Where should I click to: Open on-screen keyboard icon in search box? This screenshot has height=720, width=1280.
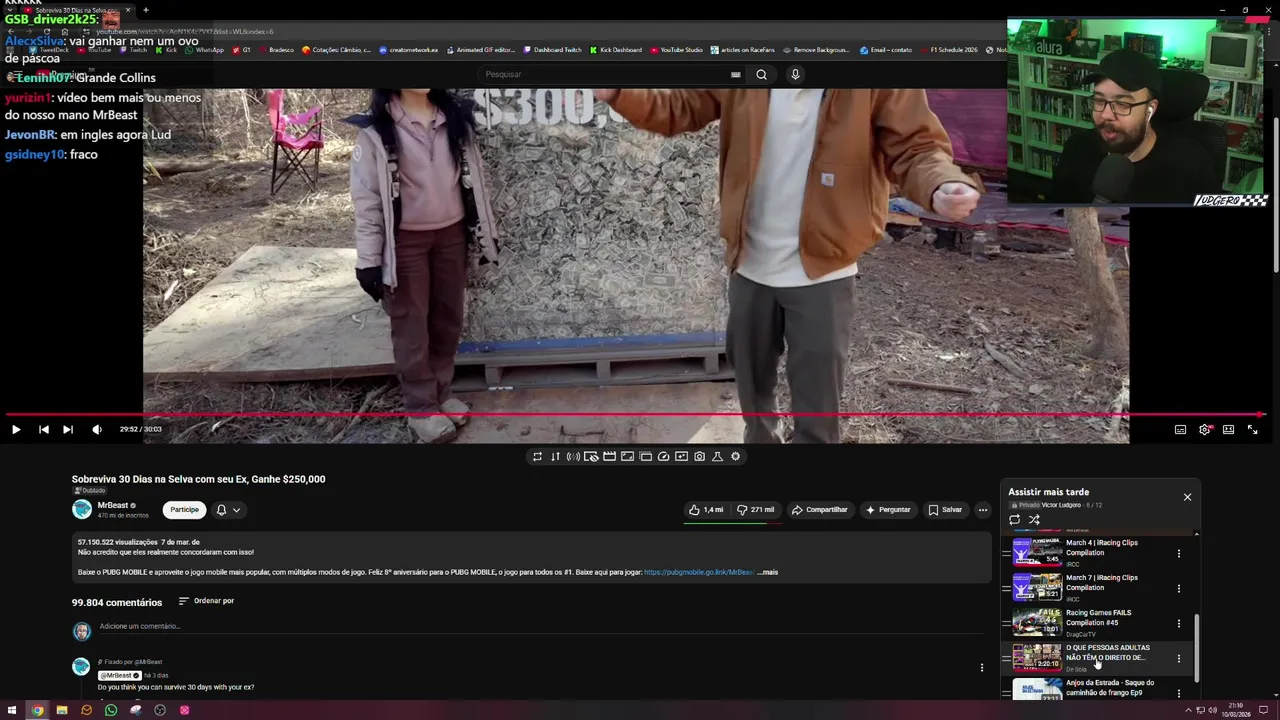(735, 74)
